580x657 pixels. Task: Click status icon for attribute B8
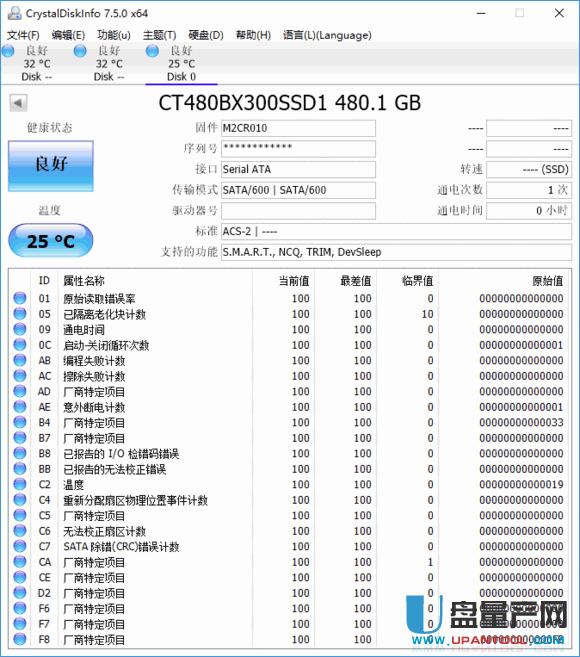(20, 453)
